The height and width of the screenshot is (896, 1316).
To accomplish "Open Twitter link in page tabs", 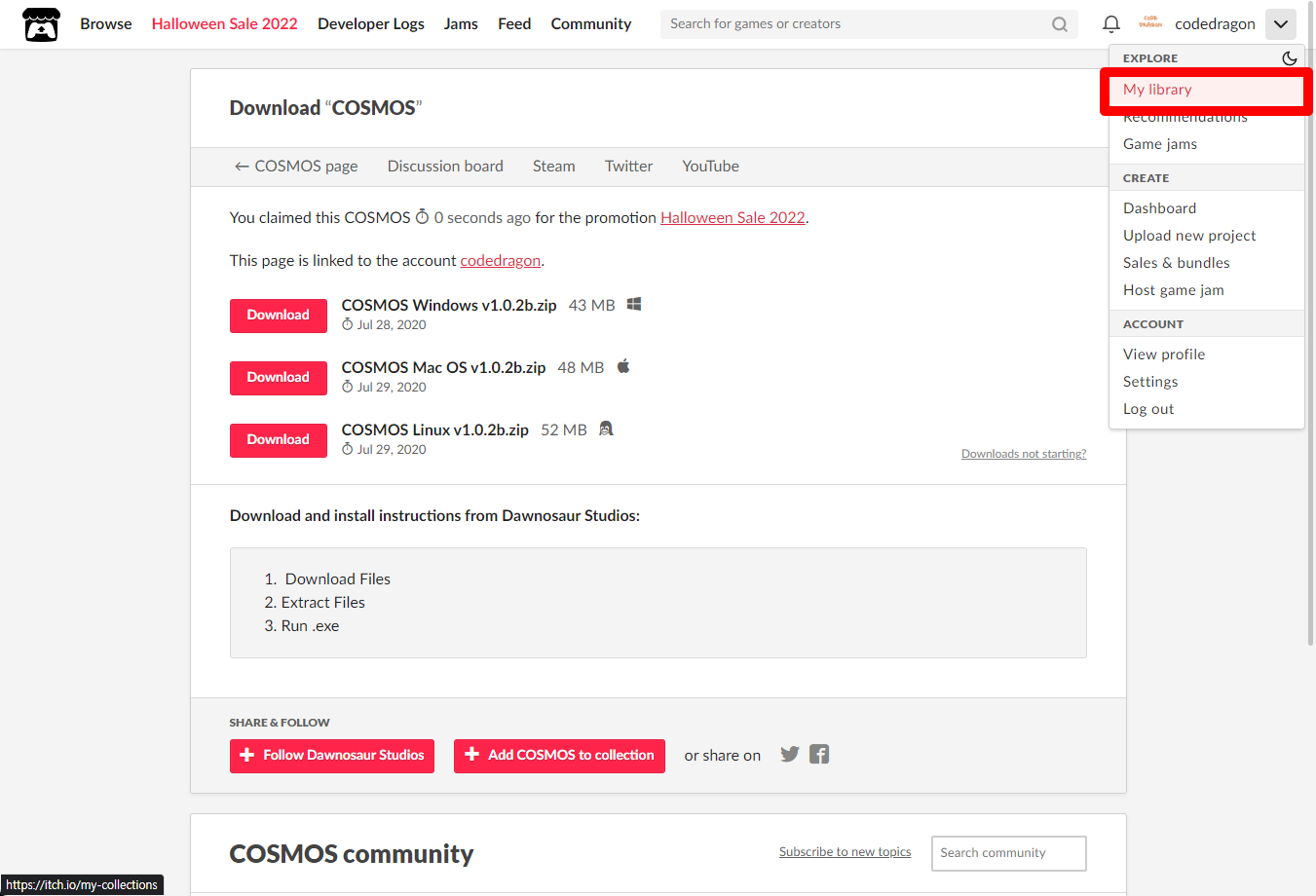I will point(628,167).
